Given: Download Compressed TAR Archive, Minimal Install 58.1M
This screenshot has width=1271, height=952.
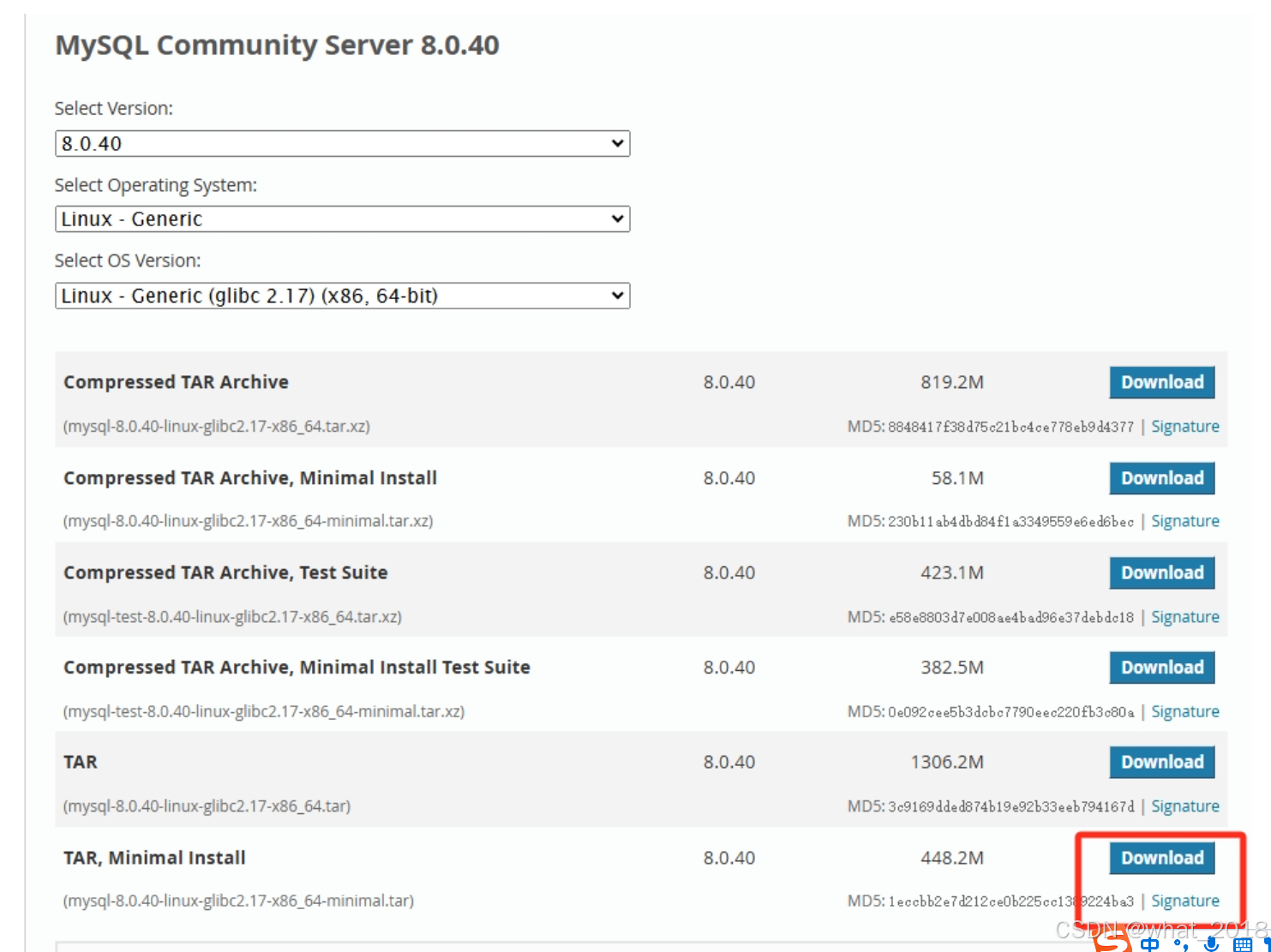Looking at the screenshot, I should click(x=1161, y=478).
